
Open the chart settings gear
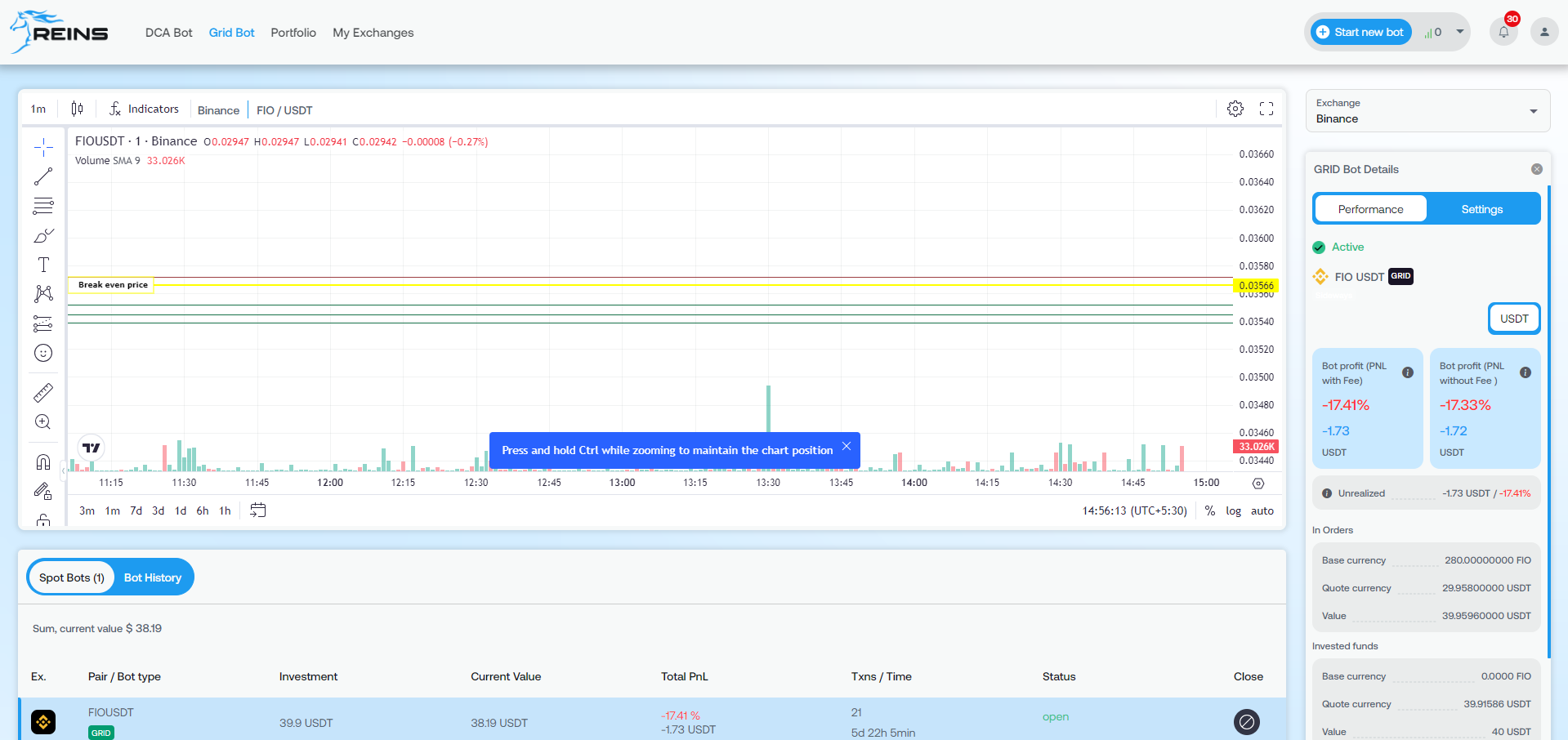coord(1235,109)
